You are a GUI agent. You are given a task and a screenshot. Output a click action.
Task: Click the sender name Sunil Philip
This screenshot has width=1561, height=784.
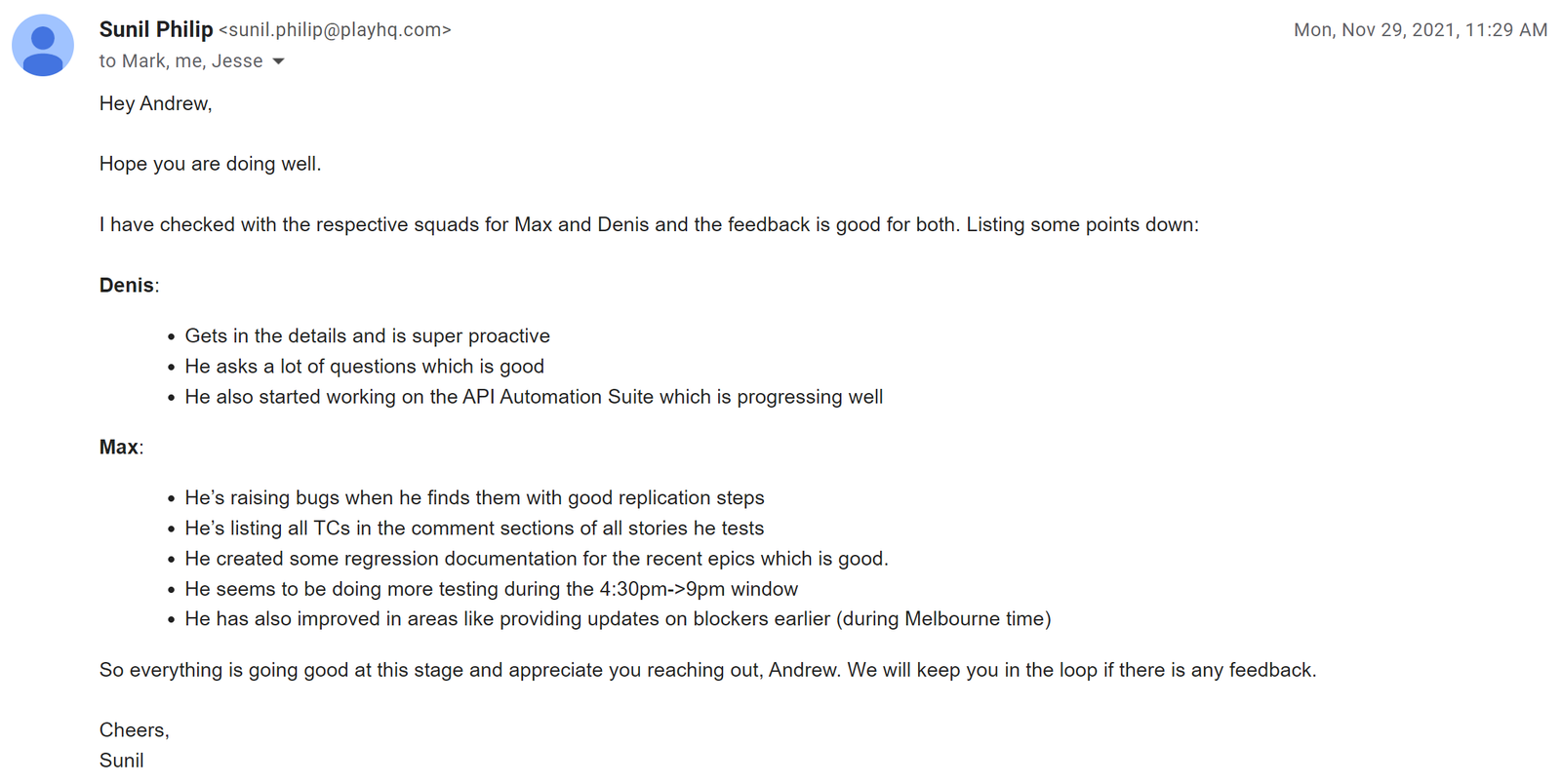156,29
